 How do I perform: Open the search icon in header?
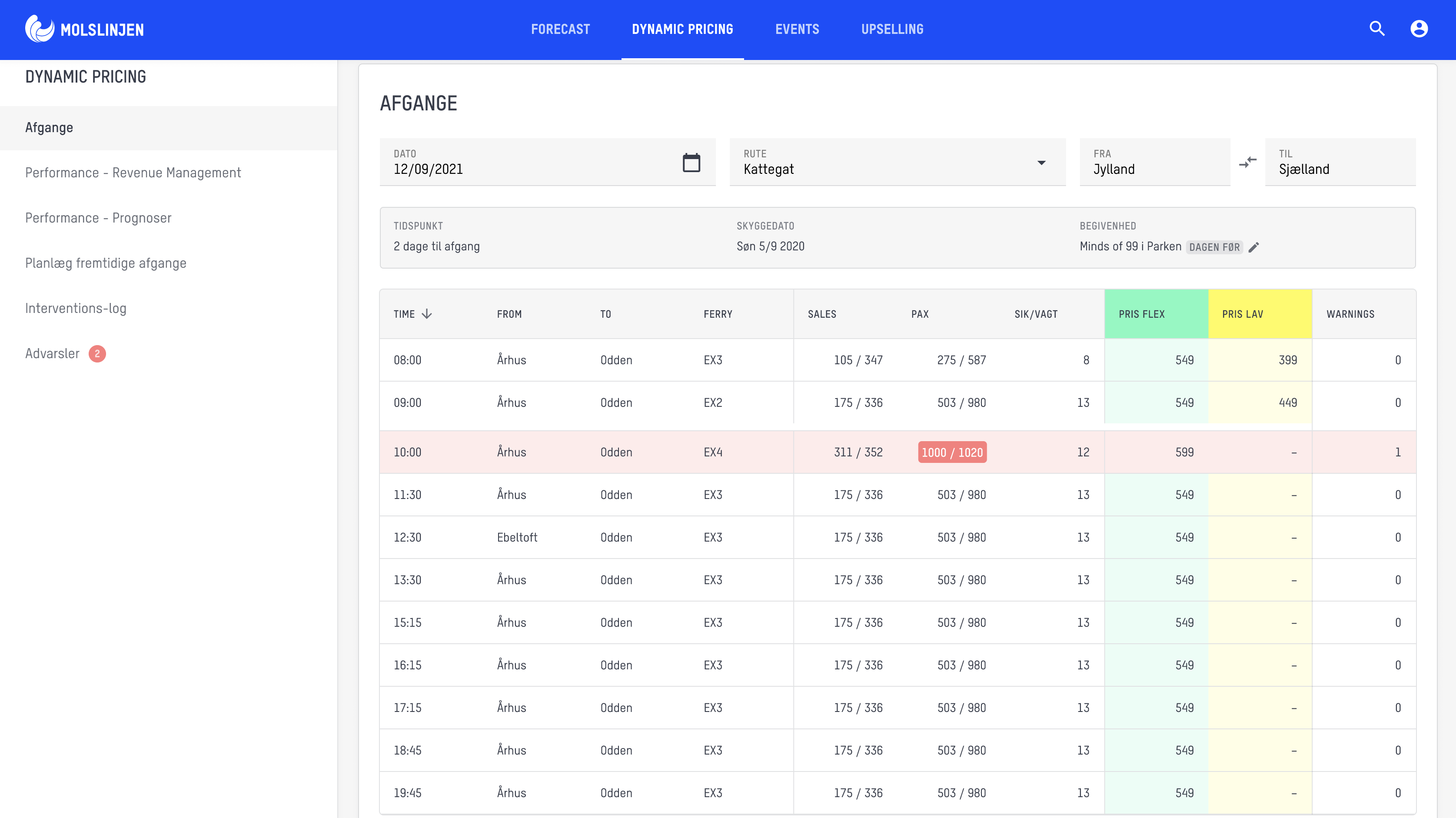(1377, 29)
